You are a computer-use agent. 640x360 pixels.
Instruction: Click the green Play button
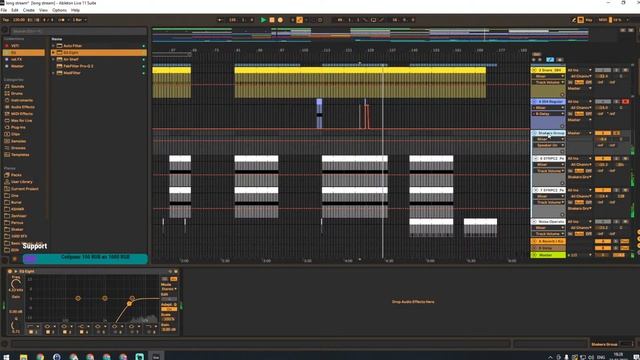[263, 20]
